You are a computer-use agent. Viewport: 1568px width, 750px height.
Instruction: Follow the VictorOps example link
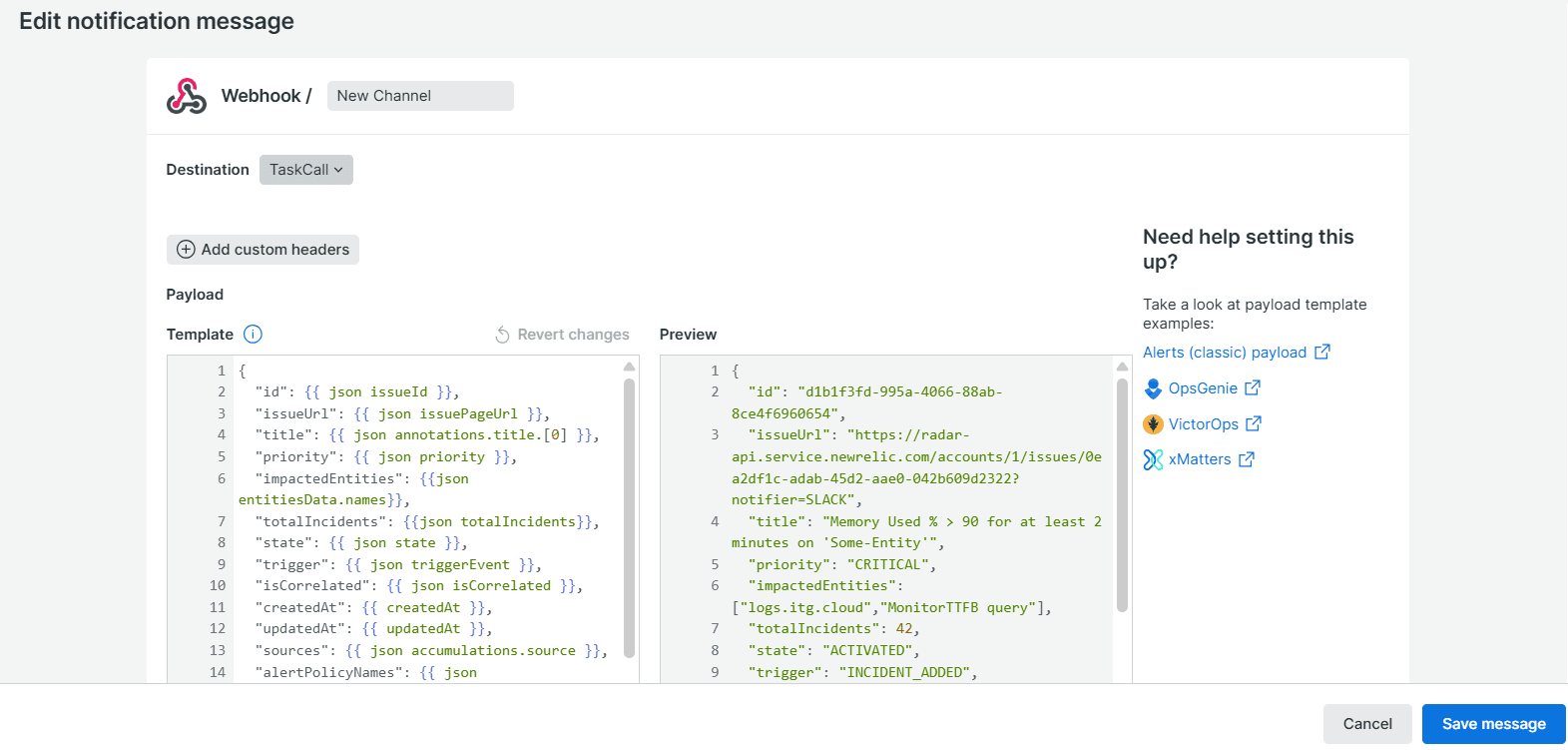1203,424
